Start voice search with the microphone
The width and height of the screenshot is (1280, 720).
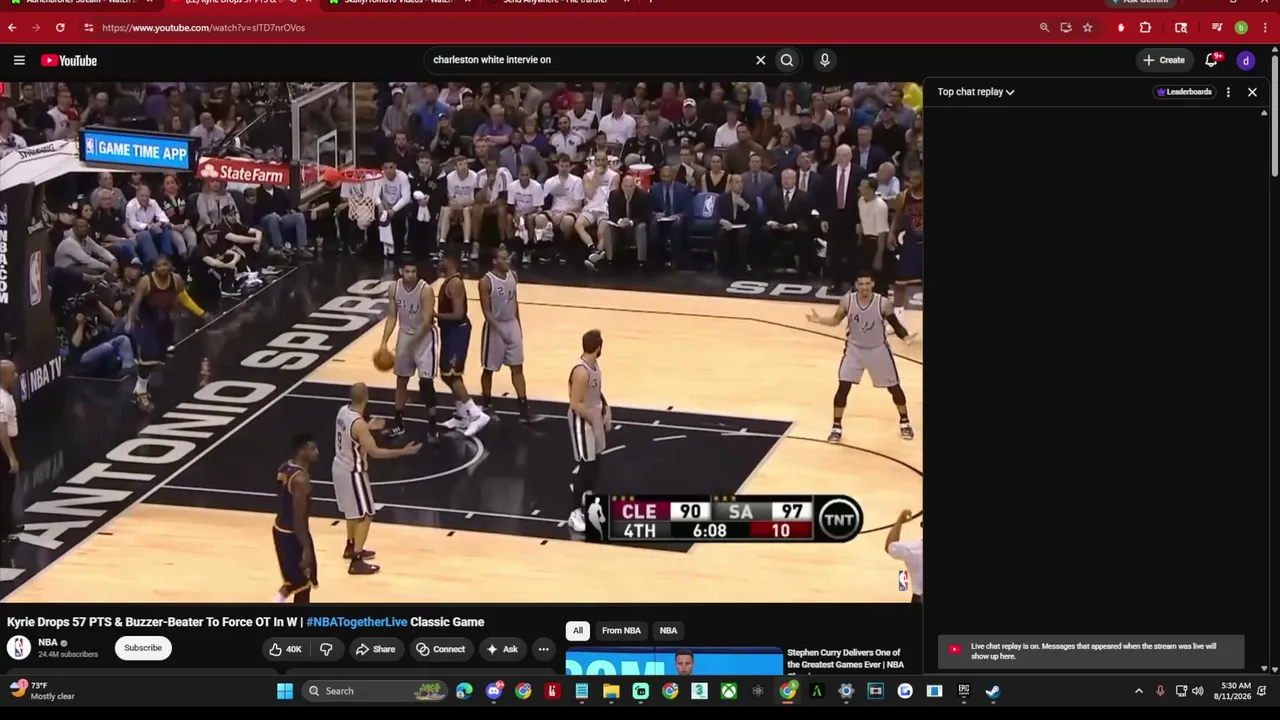tap(824, 60)
